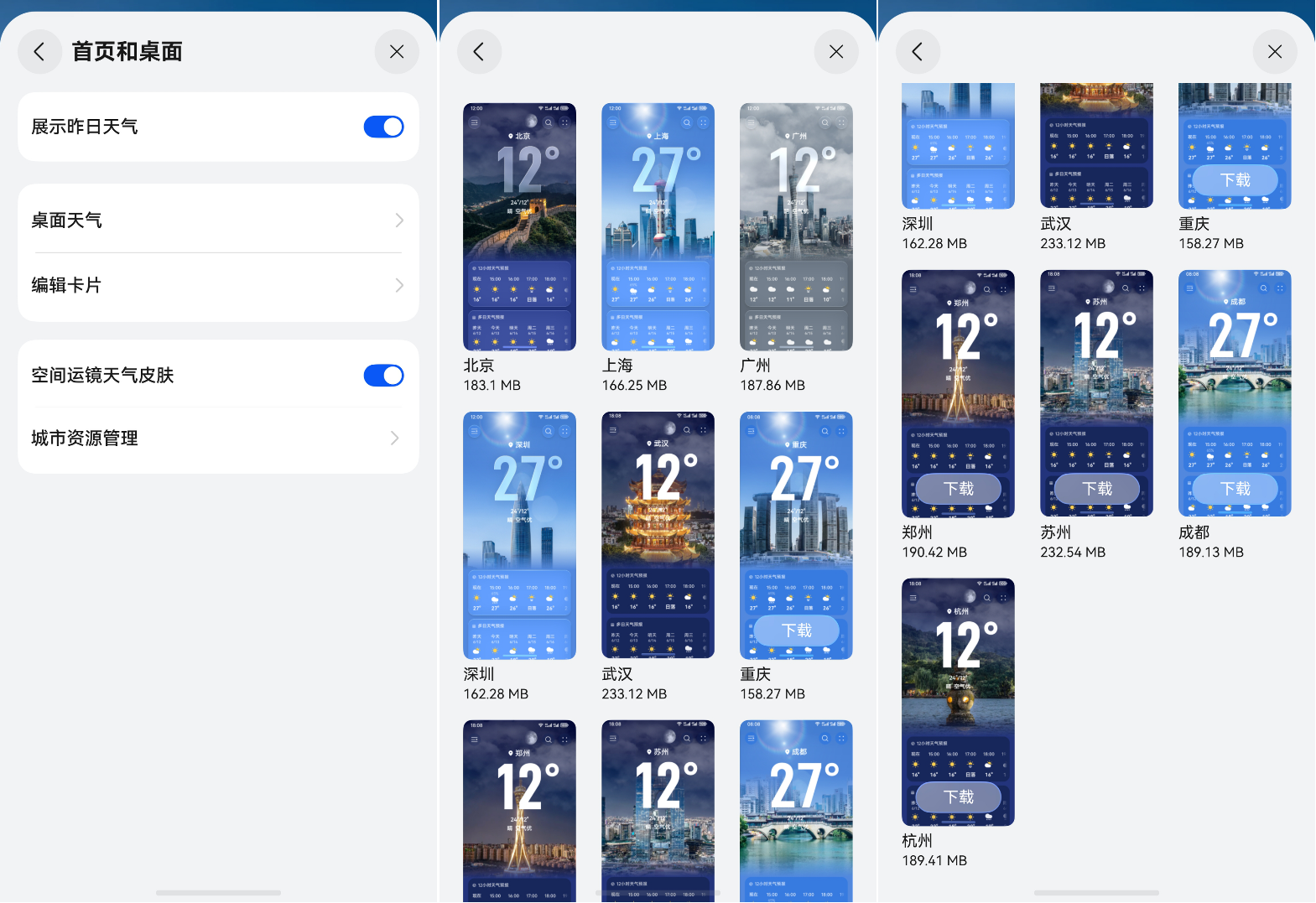The height and width of the screenshot is (903, 1316).
Task: Click the 189.41 MB size label
Action: [934, 861]
